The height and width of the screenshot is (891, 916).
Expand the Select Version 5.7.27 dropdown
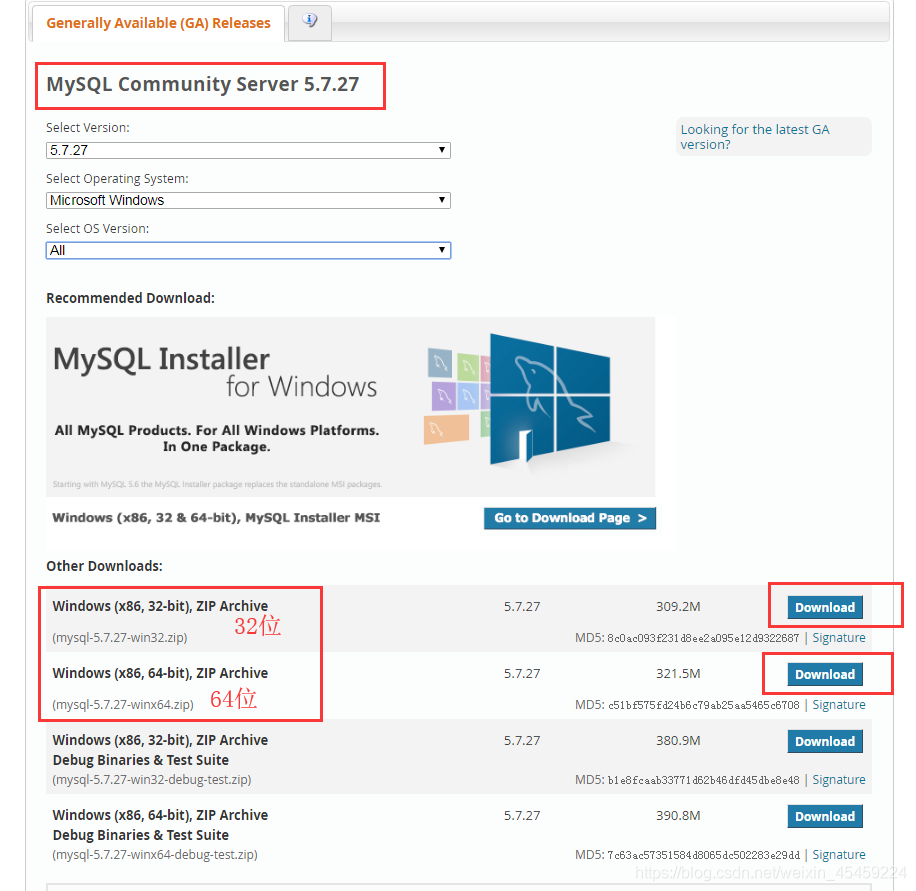tap(248, 150)
